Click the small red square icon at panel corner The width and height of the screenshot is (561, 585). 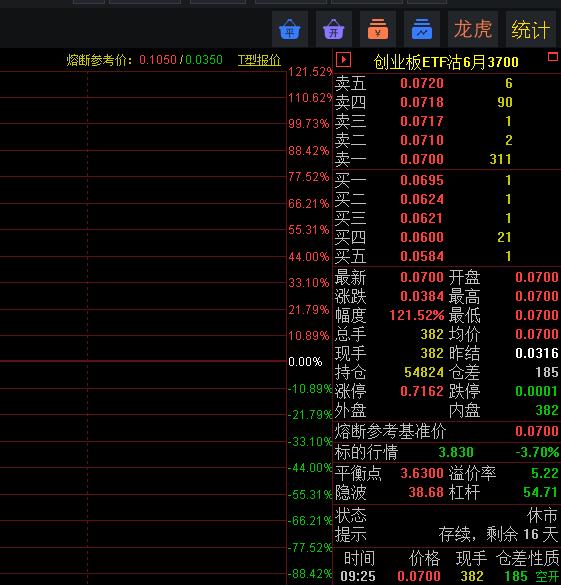tap(552, 57)
